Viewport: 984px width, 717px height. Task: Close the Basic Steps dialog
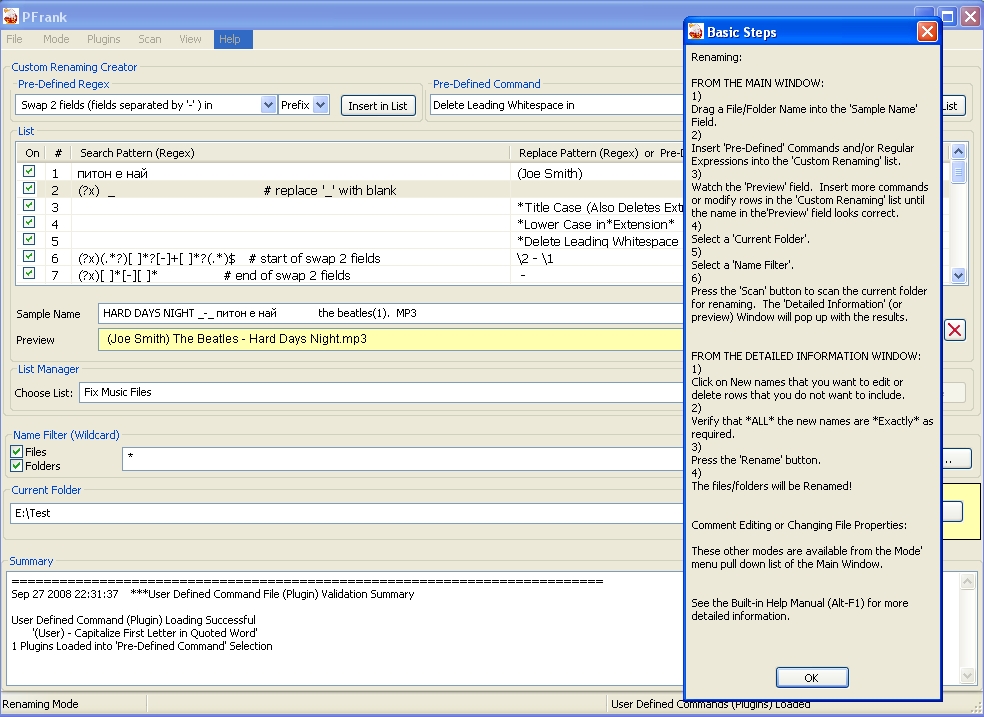point(927,32)
